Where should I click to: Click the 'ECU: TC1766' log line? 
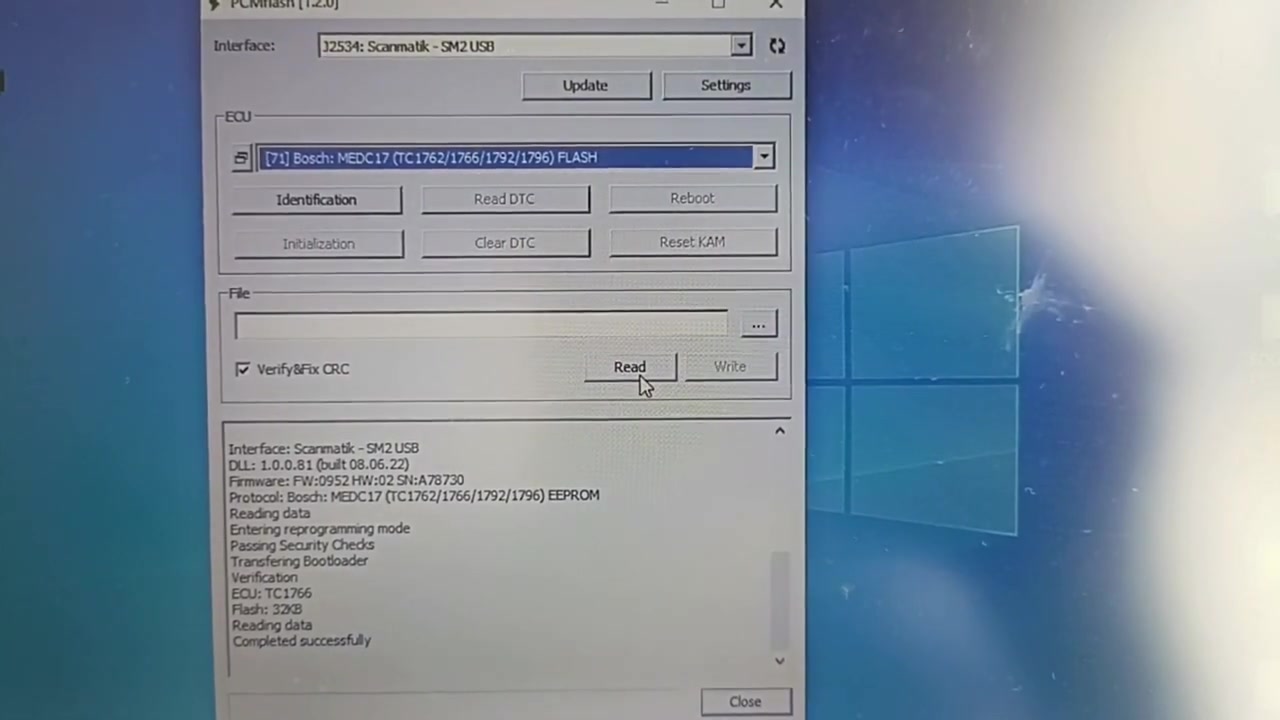point(271,593)
